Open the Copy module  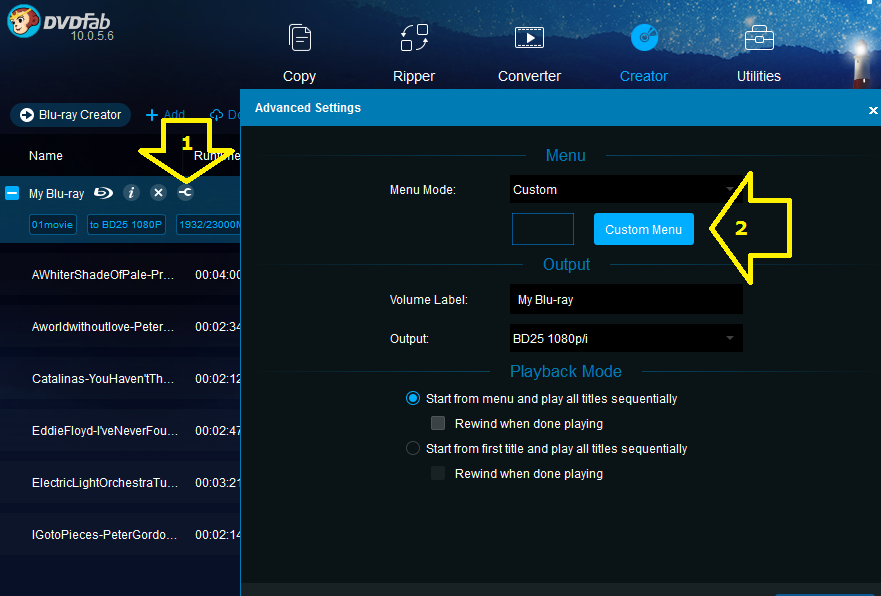[x=299, y=52]
